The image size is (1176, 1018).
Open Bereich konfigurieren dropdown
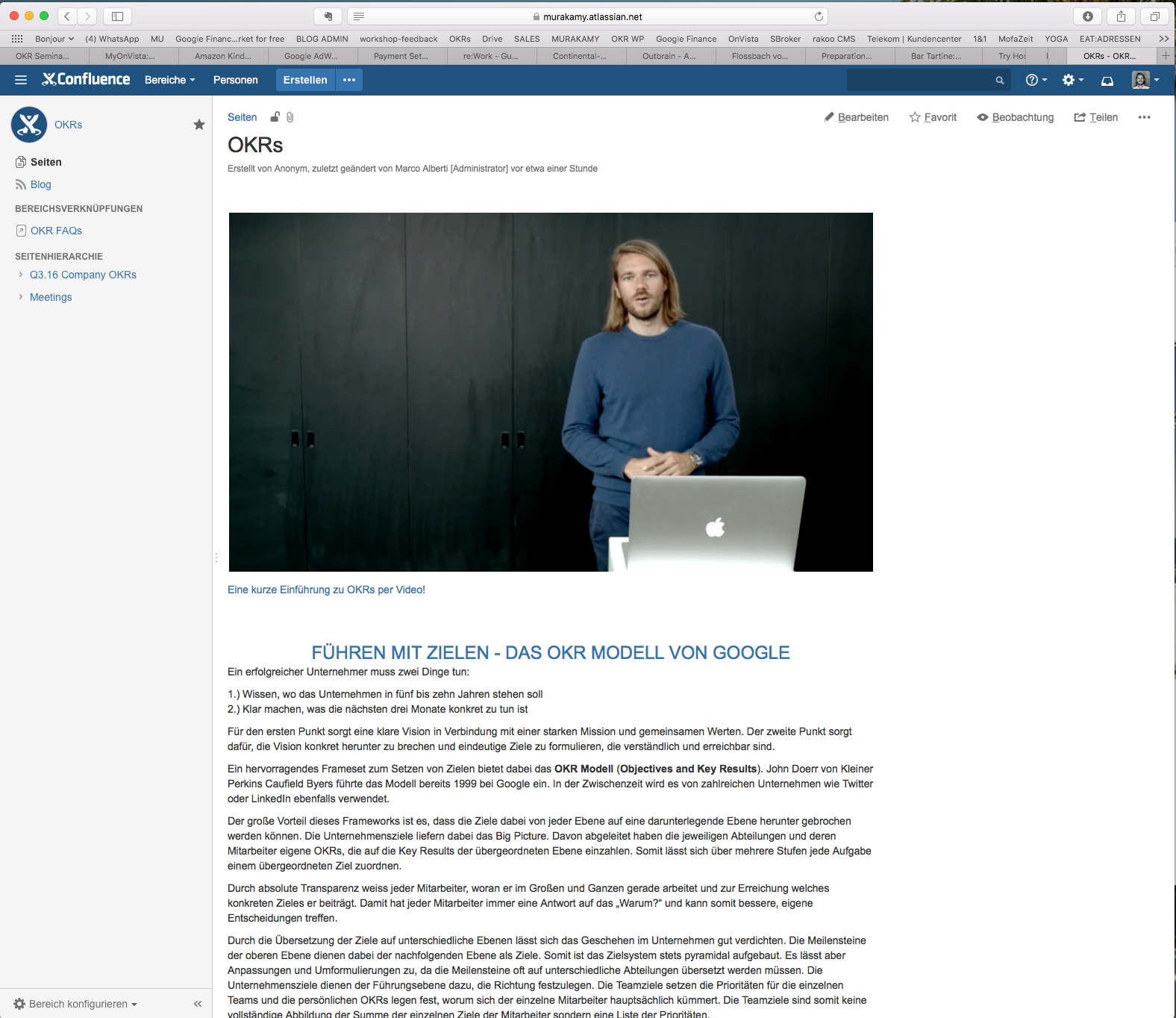75,1004
